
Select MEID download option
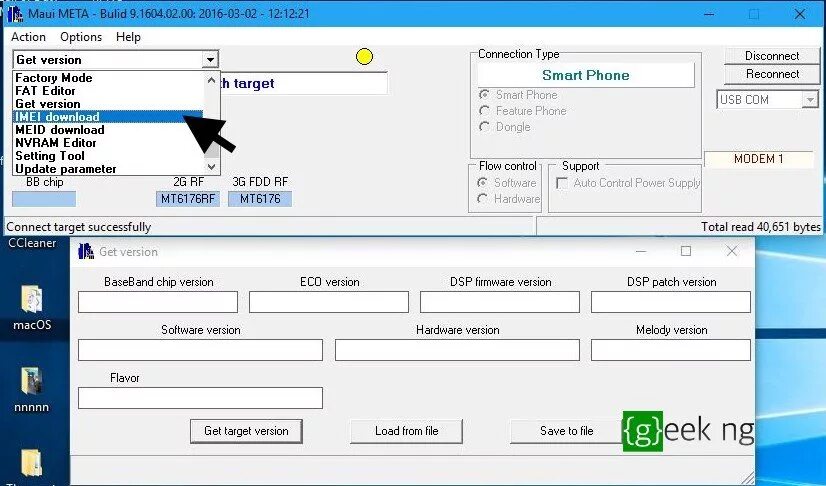[x=108, y=130]
